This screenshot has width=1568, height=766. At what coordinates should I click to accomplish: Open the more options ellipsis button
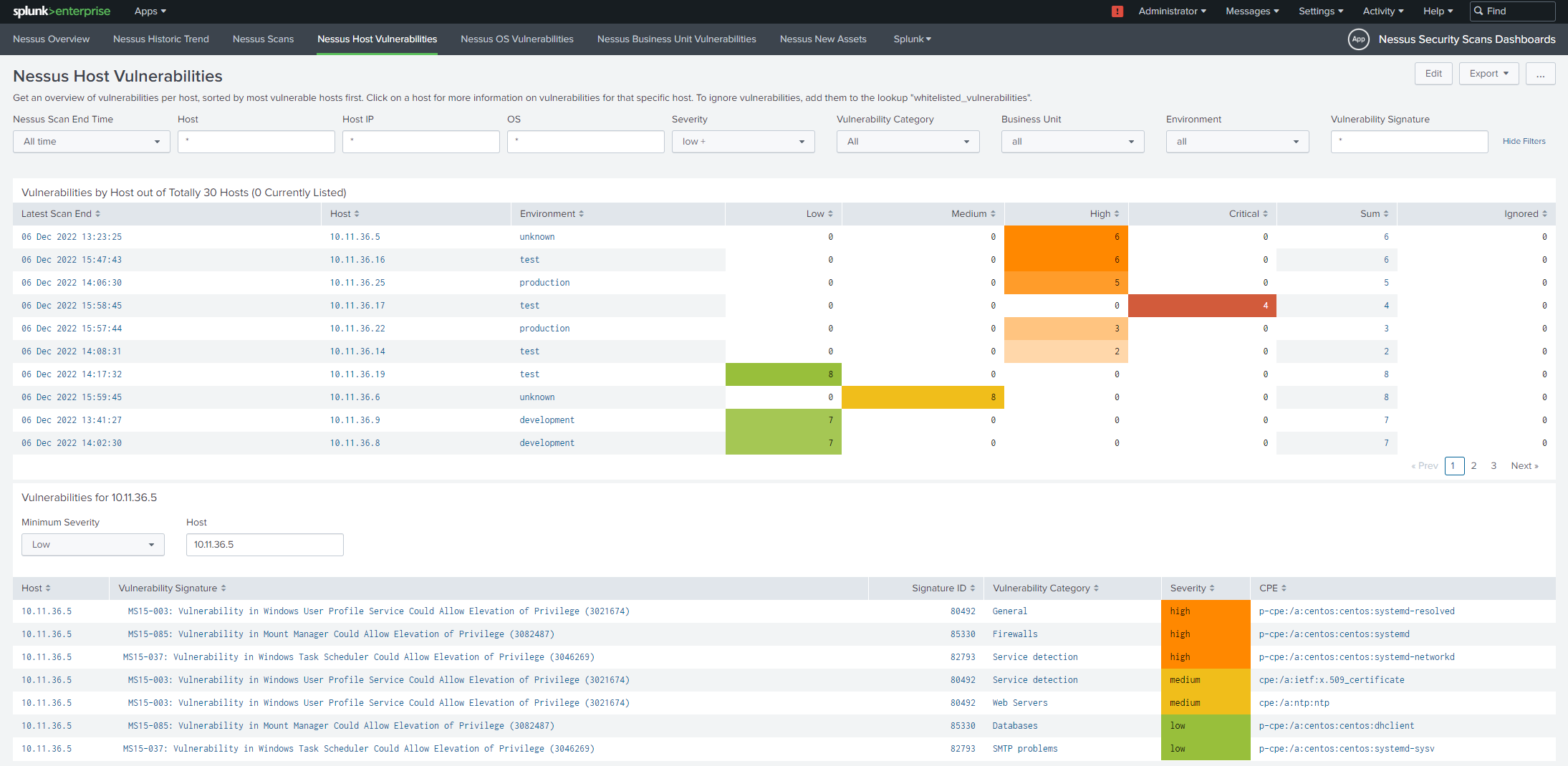tap(1541, 74)
